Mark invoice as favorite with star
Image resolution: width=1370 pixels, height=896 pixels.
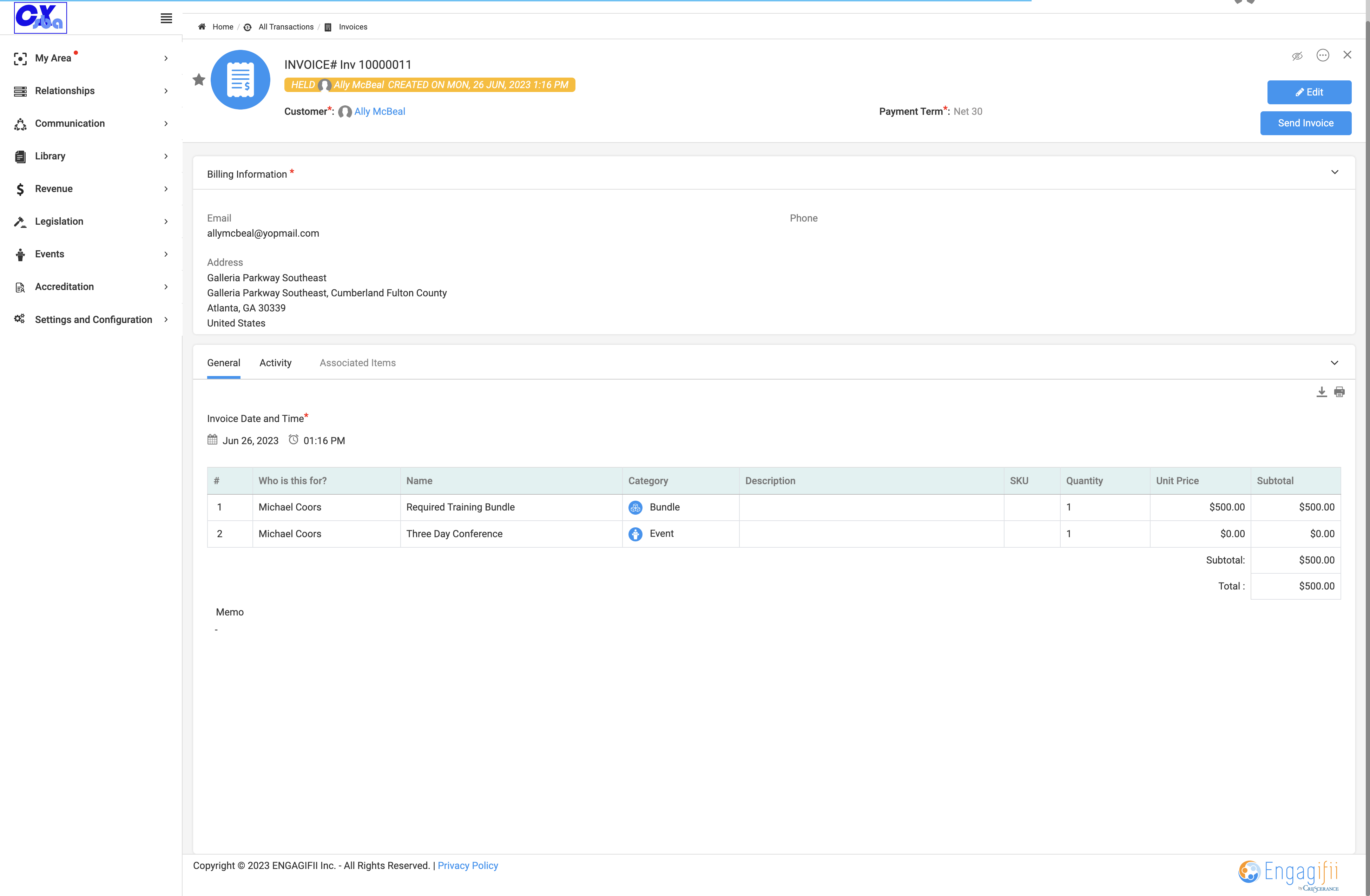point(199,79)
